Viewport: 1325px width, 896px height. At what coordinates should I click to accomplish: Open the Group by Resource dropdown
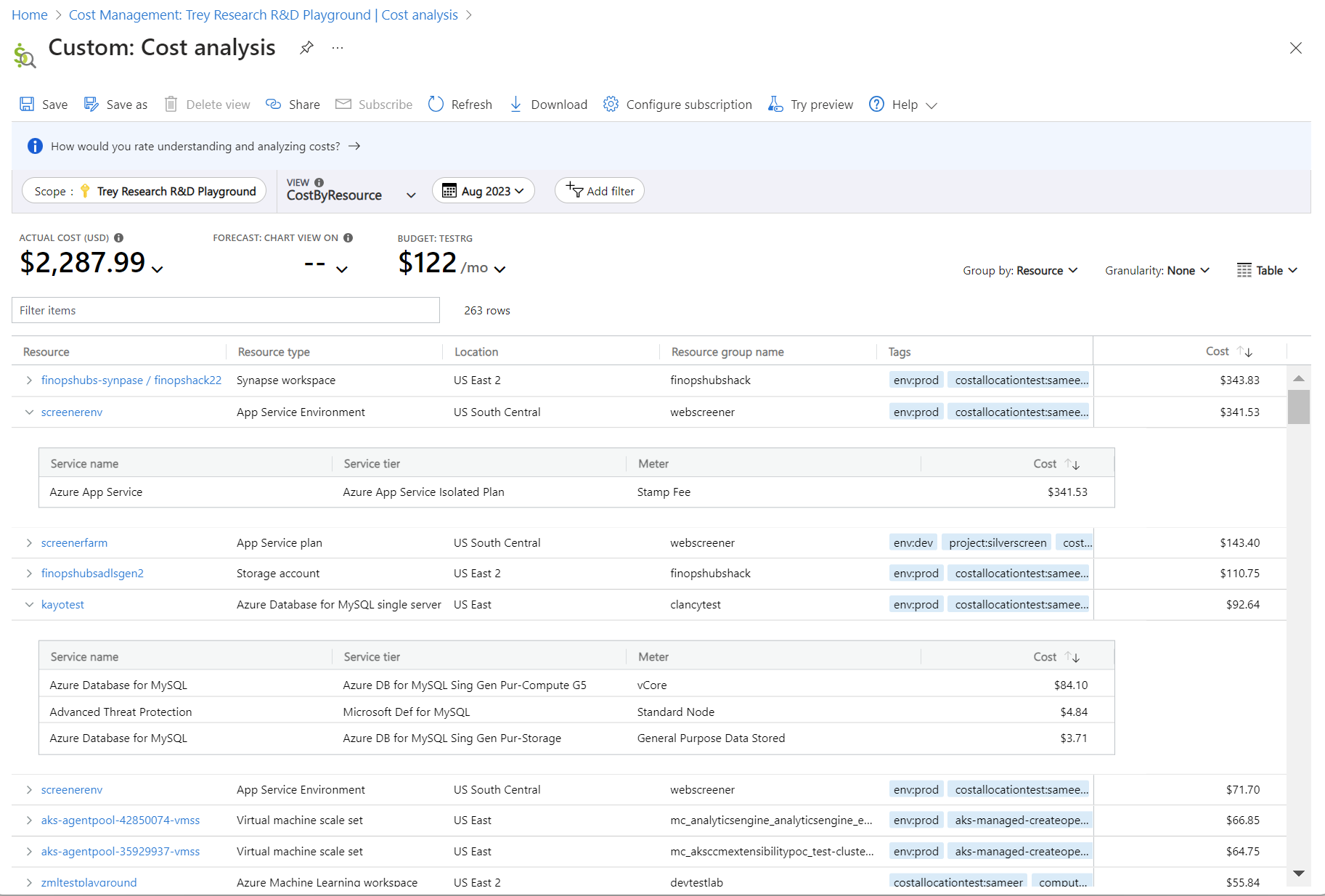click(1019, 271)
